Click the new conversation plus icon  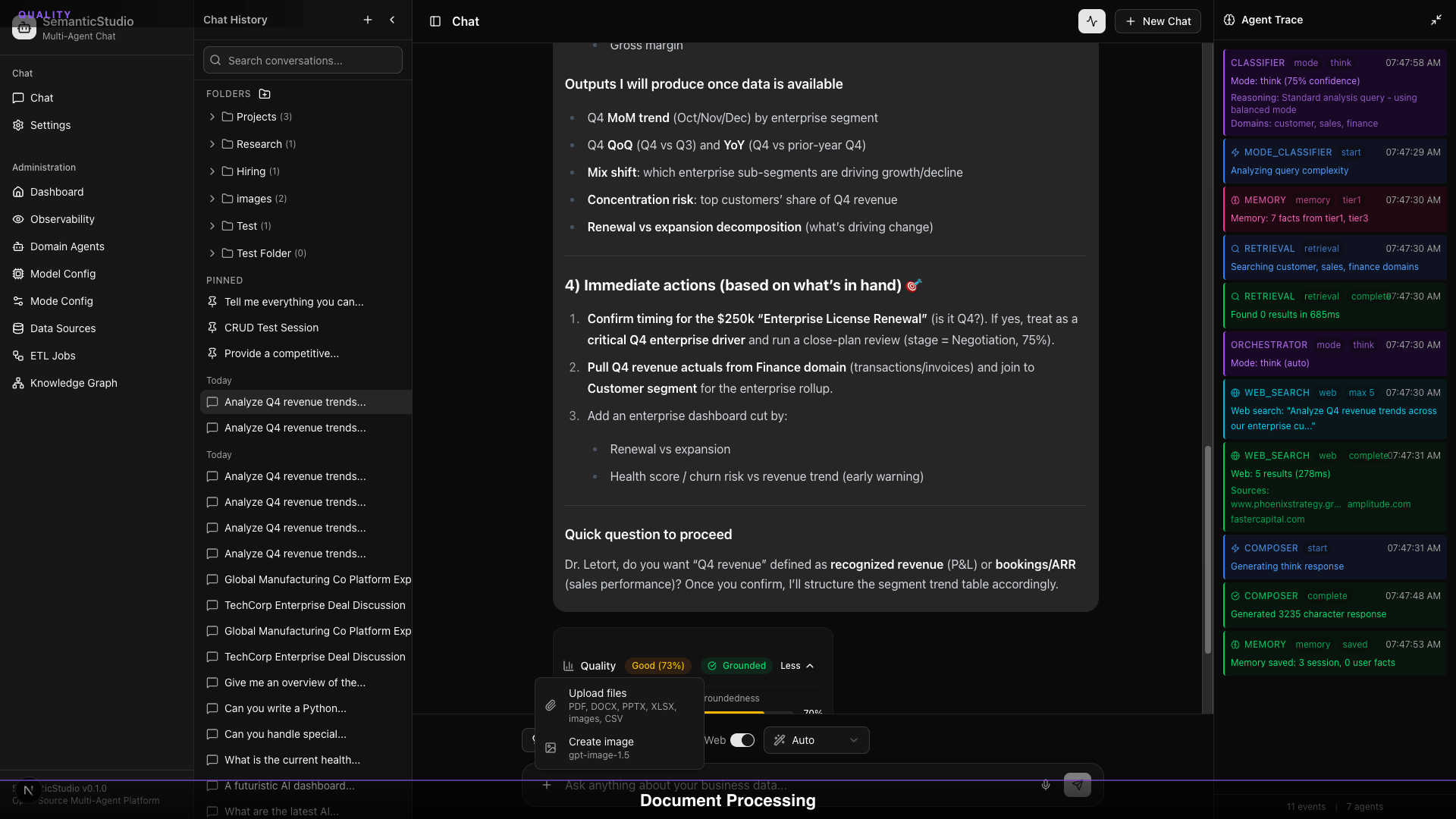coord(368,20)
